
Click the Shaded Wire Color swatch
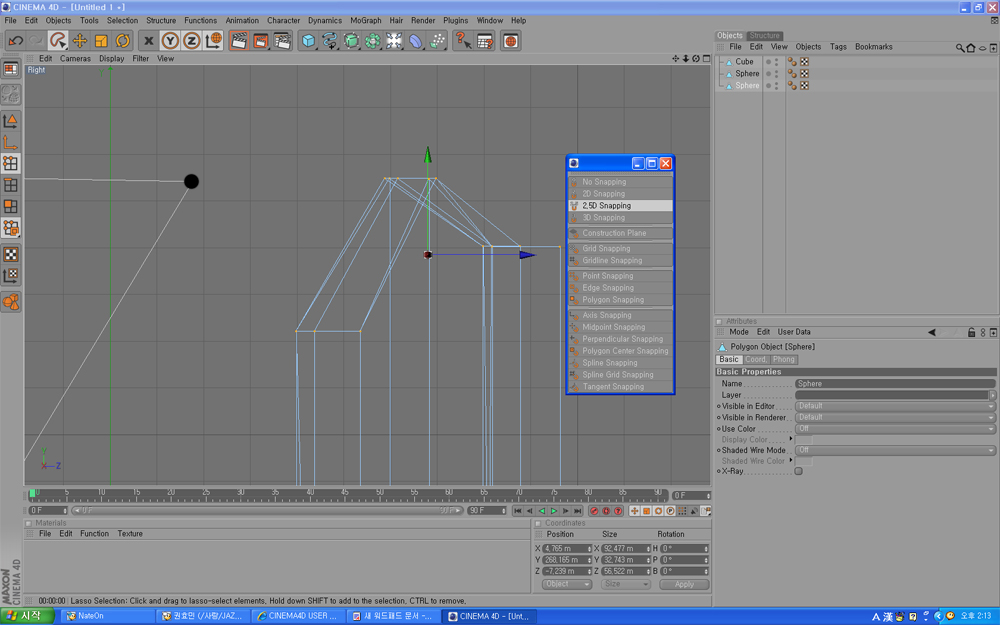point(804,461)
